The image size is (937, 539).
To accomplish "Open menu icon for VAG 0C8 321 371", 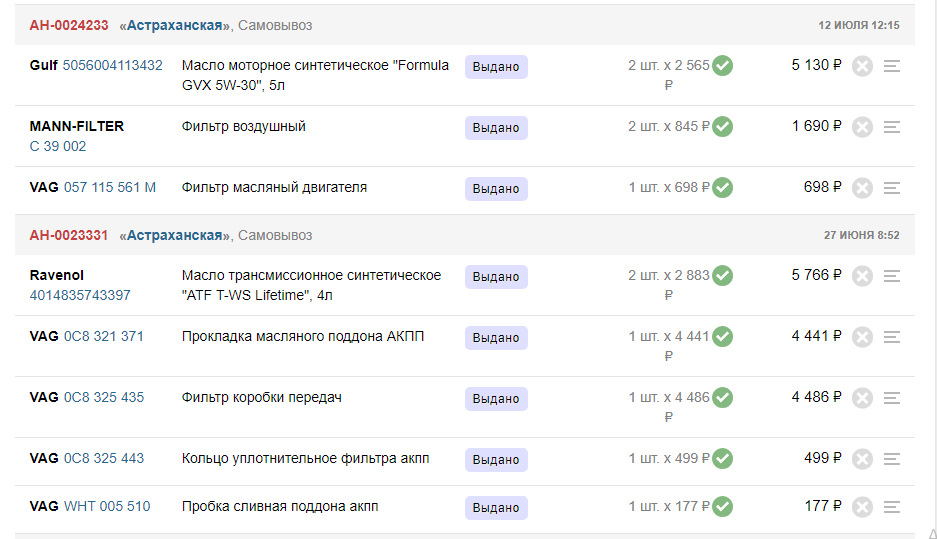I will click(892, 336).
